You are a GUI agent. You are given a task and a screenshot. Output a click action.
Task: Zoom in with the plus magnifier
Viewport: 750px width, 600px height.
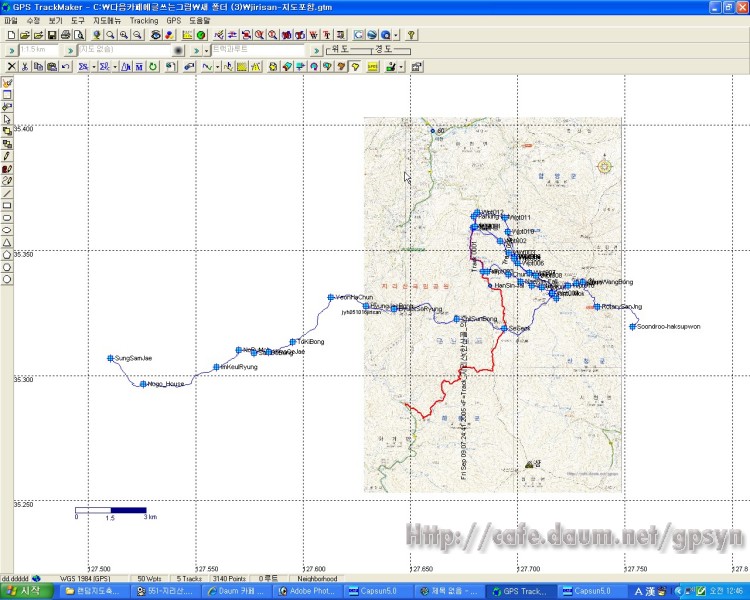pyautogui.click(x=124, y=35)
